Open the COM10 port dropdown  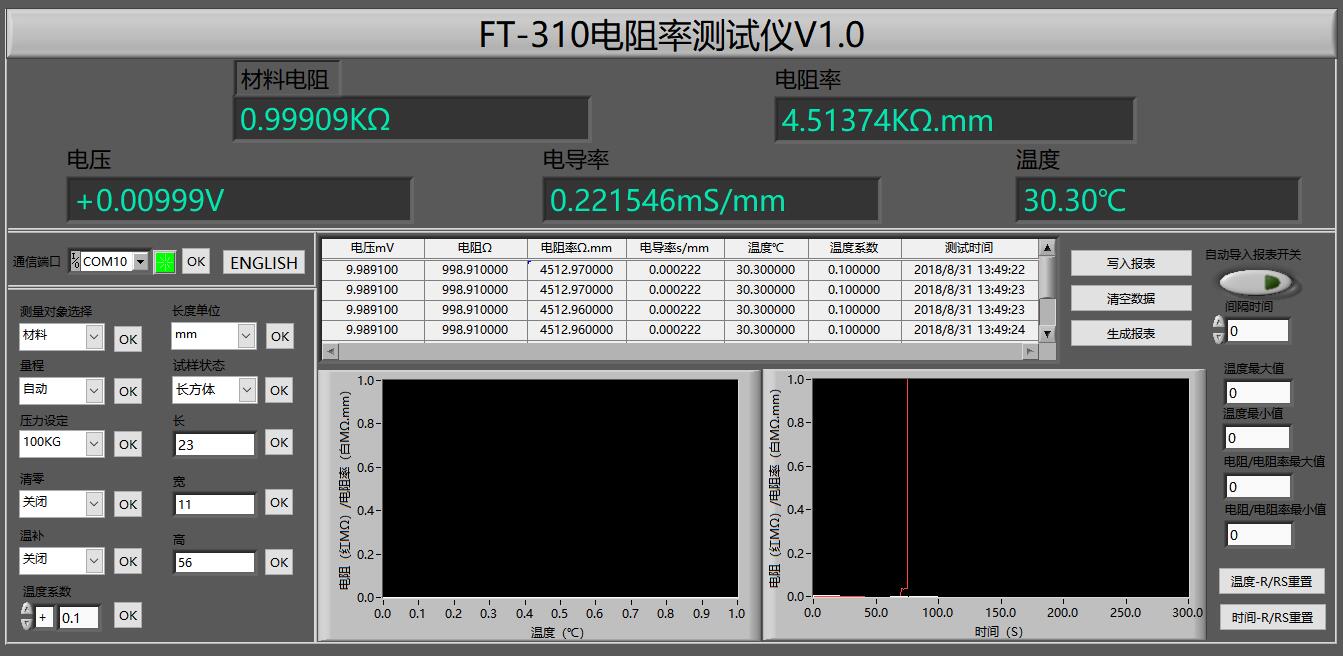[140, 262]
